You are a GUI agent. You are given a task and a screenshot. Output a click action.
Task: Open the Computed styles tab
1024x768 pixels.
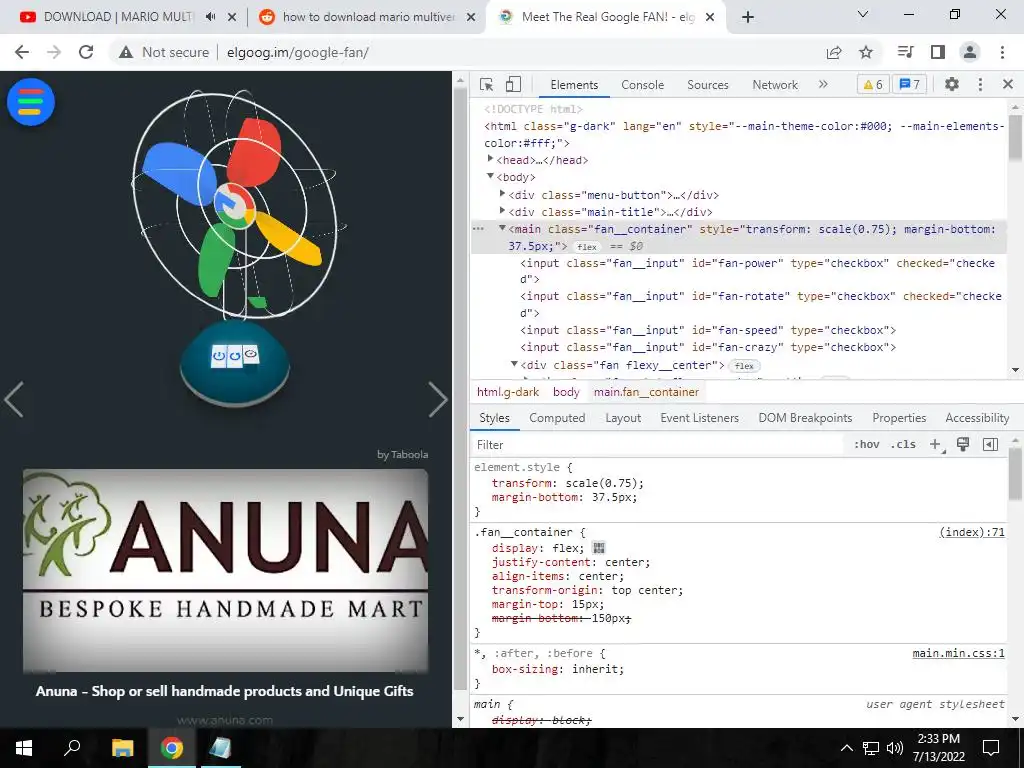[557, 418]
